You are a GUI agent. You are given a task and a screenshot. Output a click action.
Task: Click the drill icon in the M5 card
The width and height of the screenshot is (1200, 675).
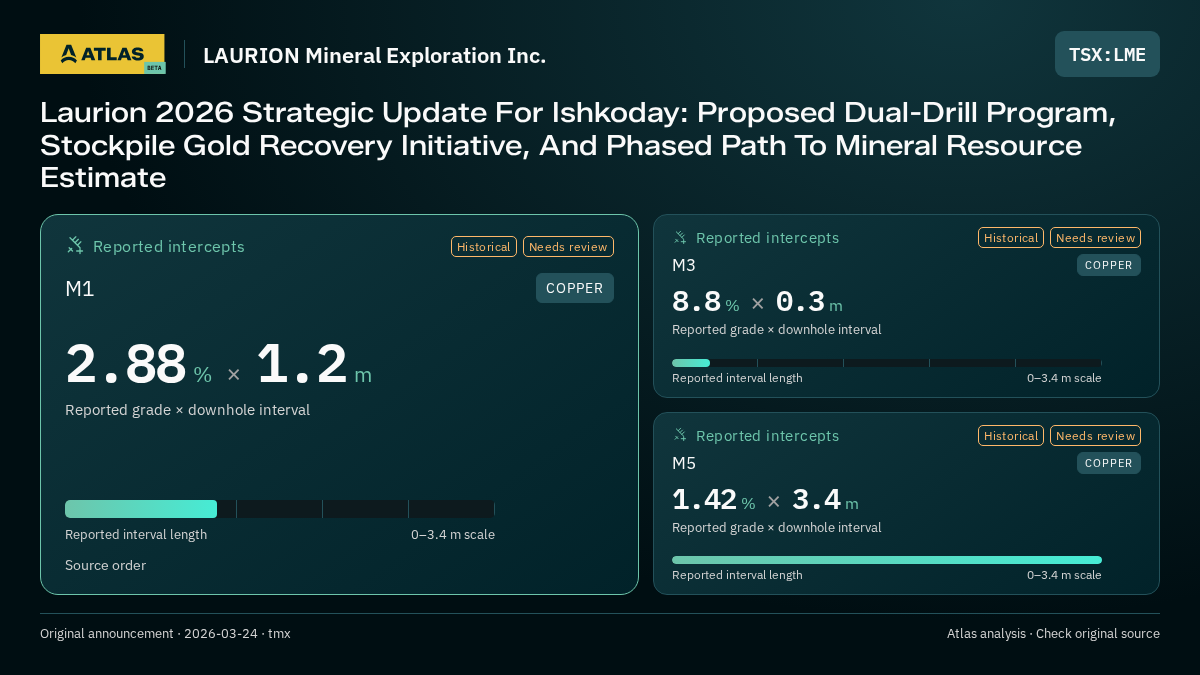coord(680,435)
